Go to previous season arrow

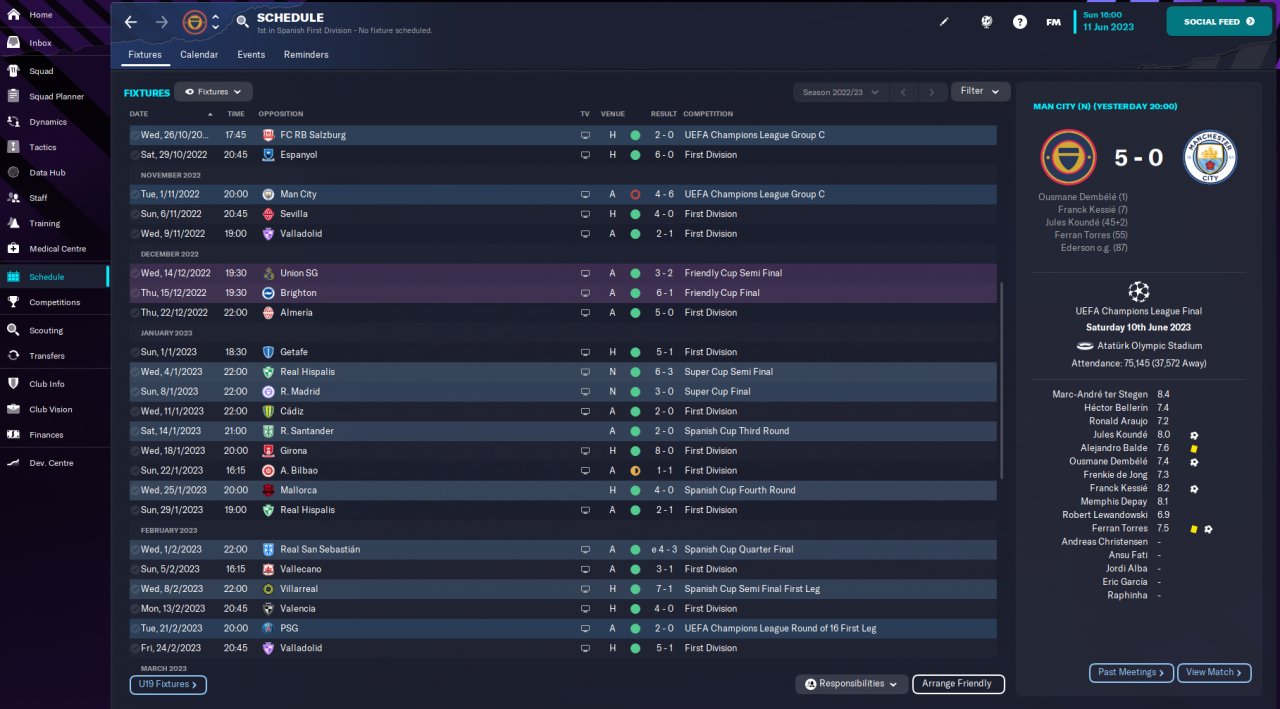pos(903,92)
